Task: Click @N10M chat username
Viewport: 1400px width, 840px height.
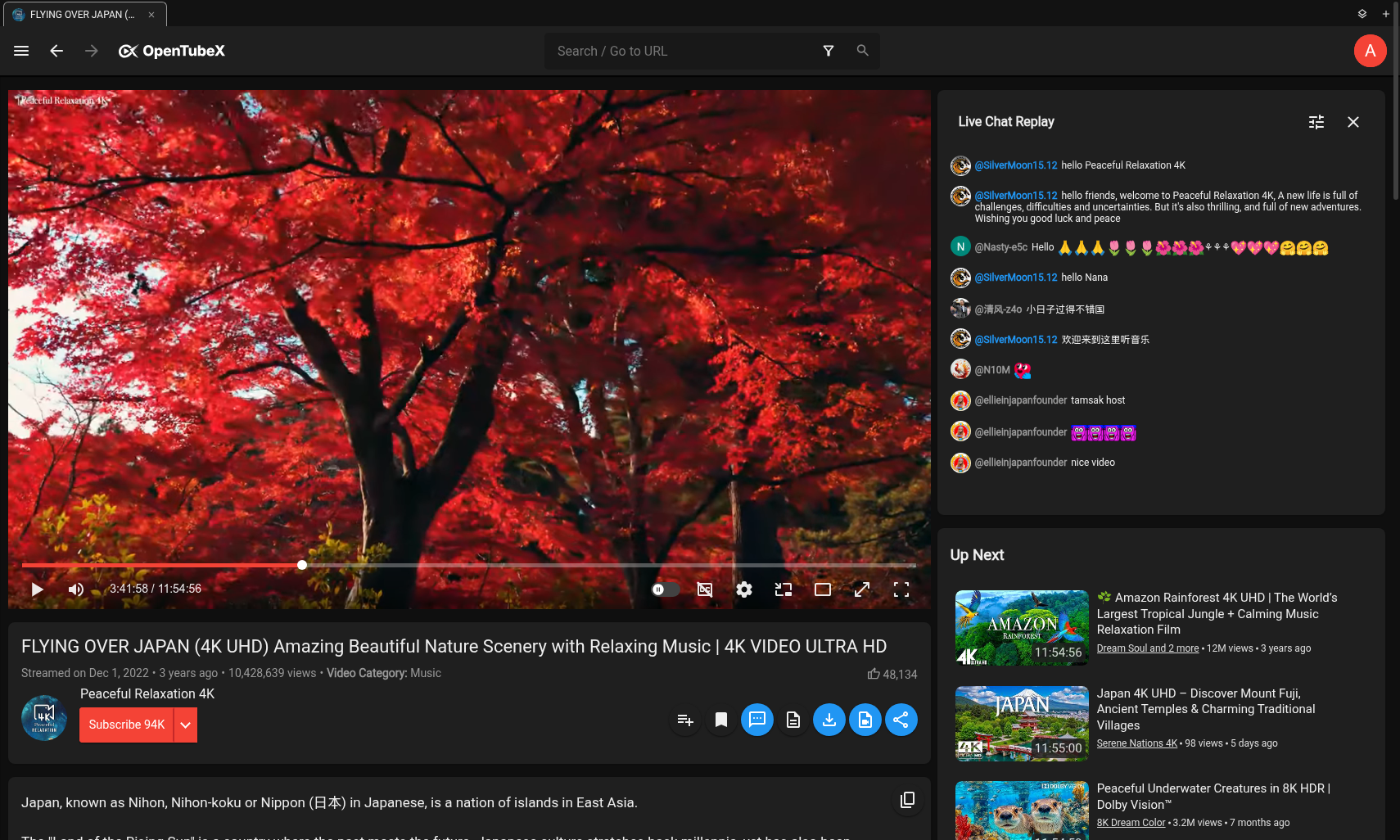Action: coord(992,370)
